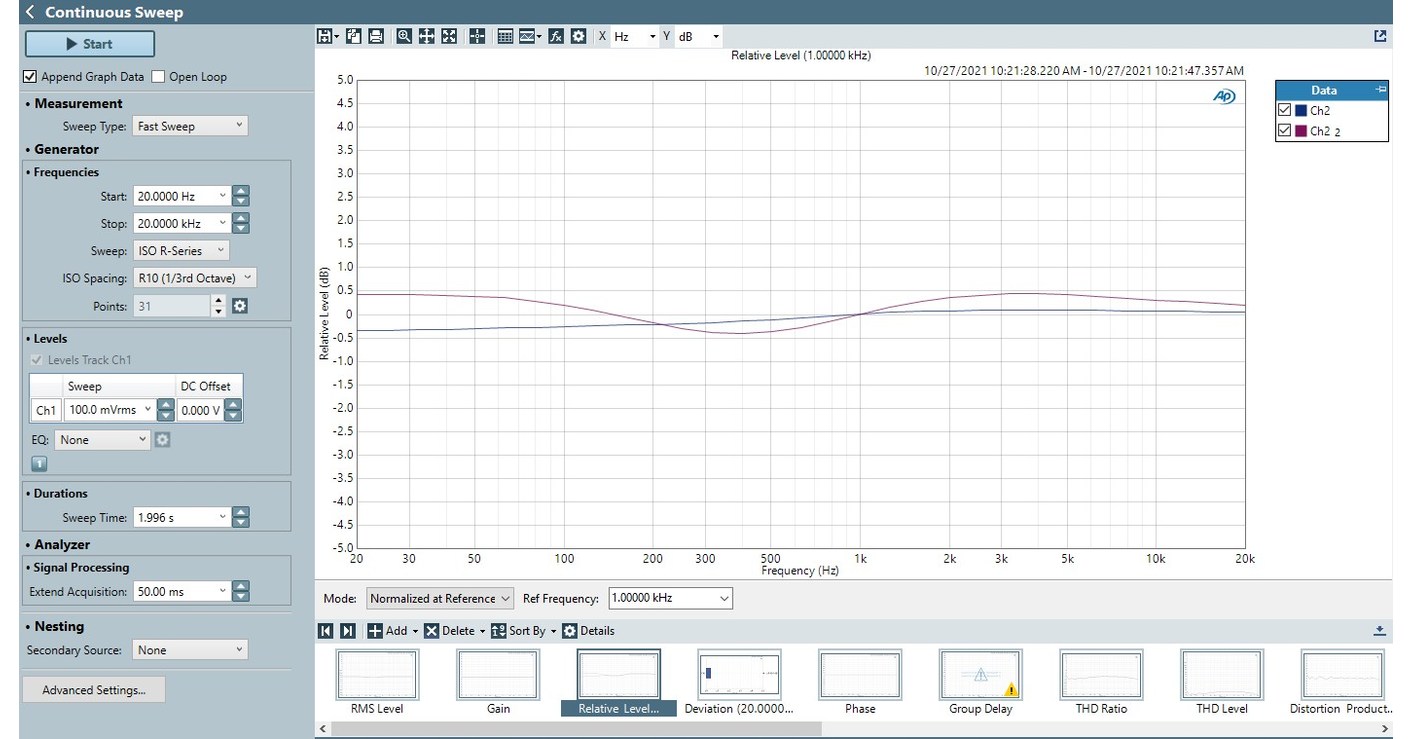Image resolution: width=1412 pixels, height=739 pixels.
Task: Click the fx derived measurement icon
Action: click(x=556, y=35)
